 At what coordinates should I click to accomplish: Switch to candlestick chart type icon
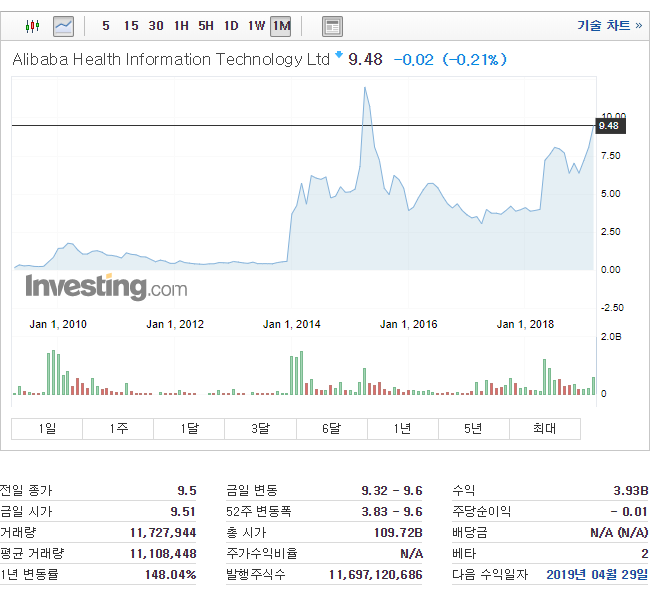pos(32,26)
